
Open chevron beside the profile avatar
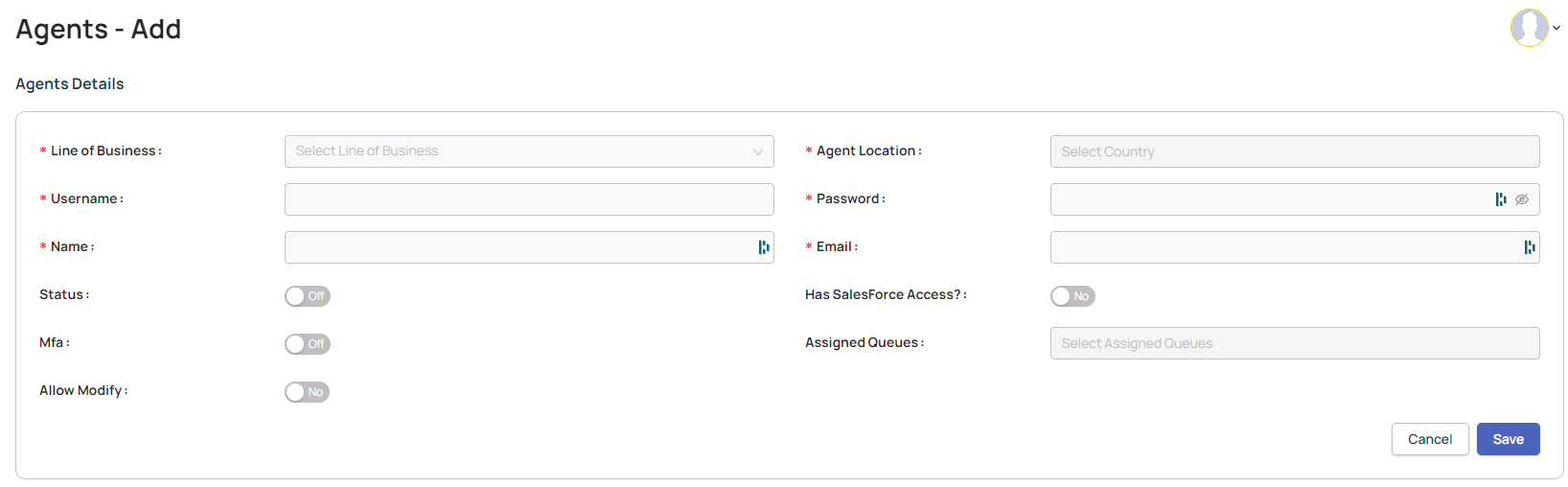click(x=1556, y=28)
